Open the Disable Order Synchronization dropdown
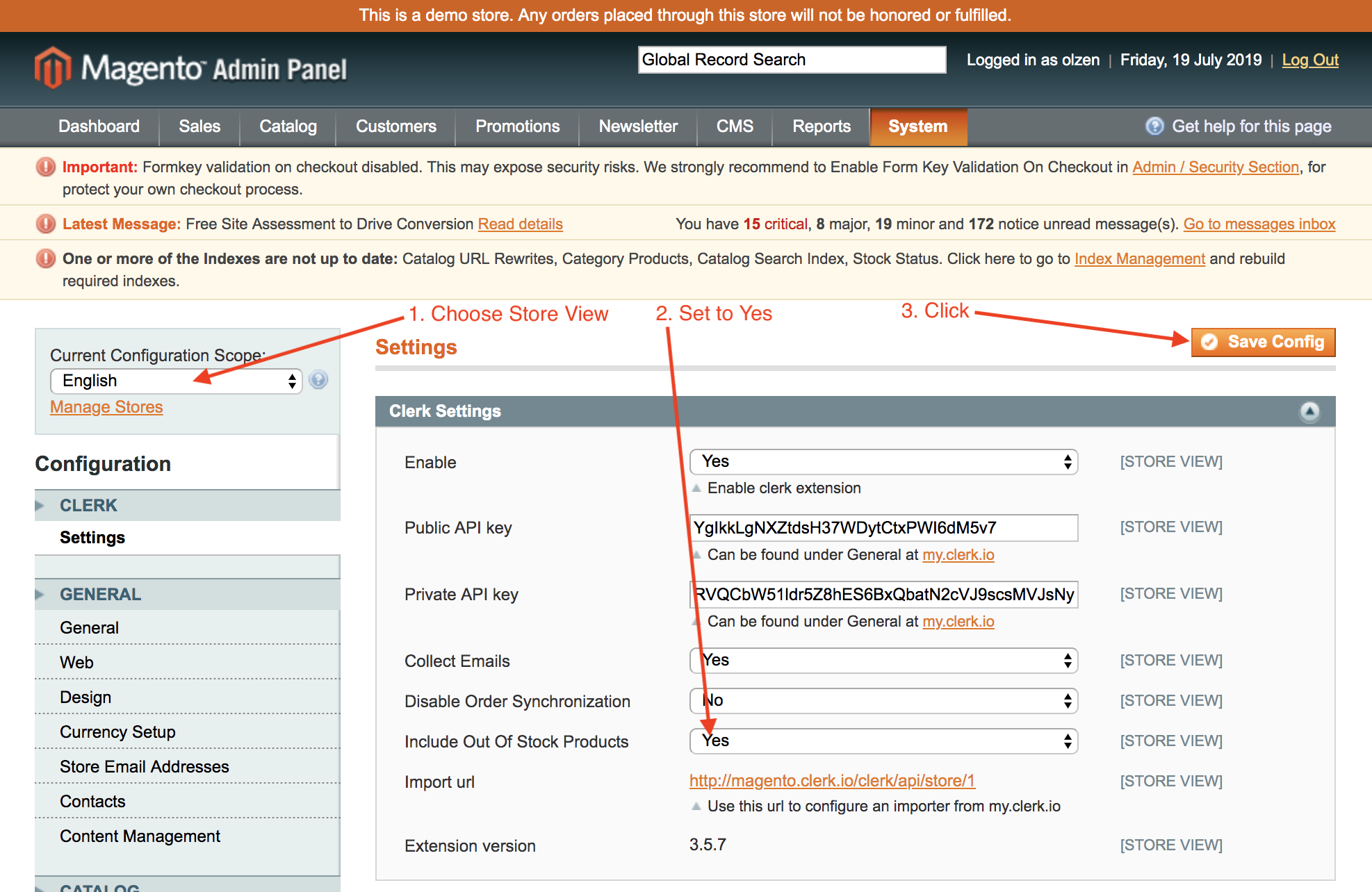 pyautogui.click(x=883, y=701)
